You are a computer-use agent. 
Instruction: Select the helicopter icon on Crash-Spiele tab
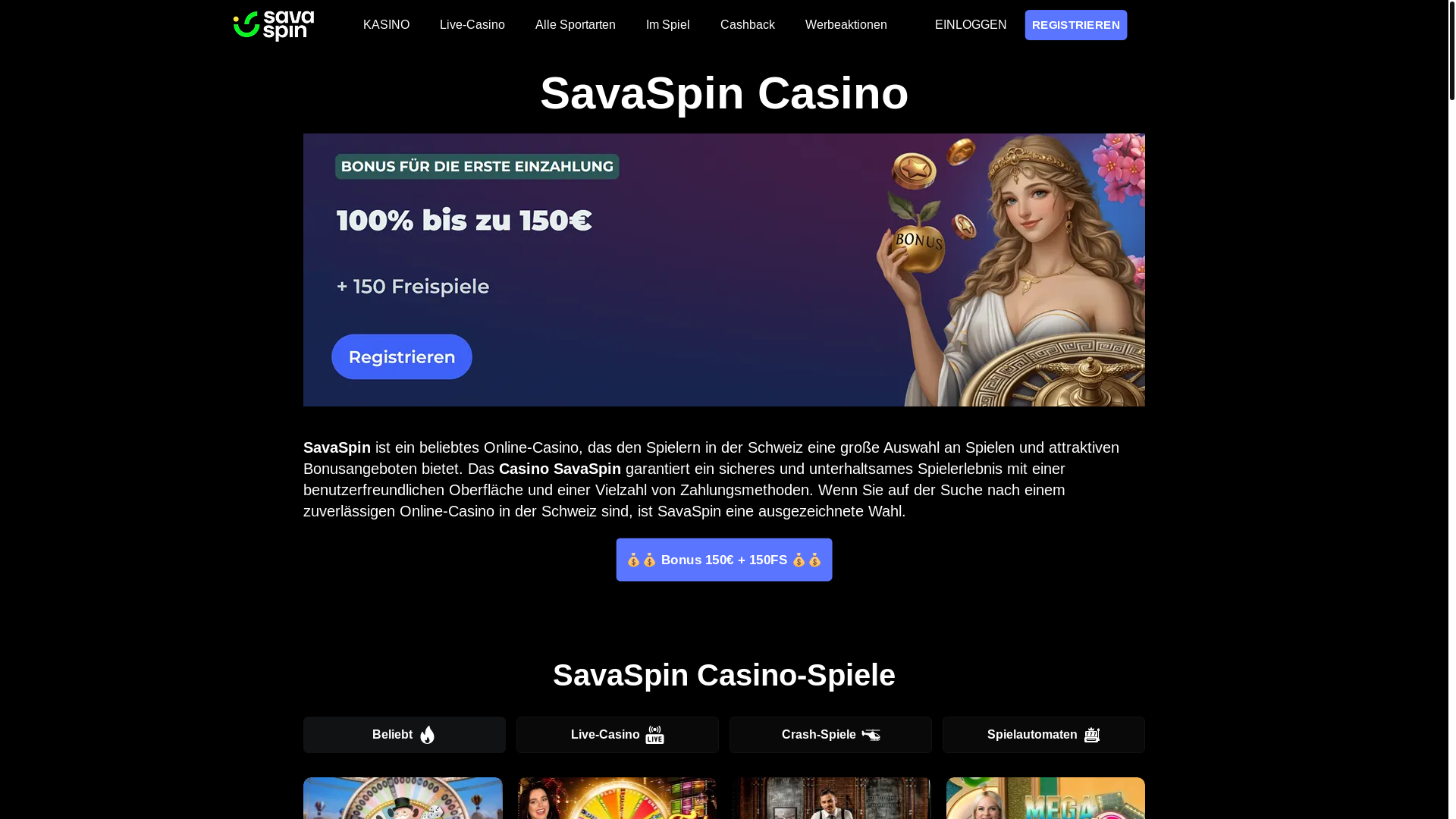pos(871,735)
